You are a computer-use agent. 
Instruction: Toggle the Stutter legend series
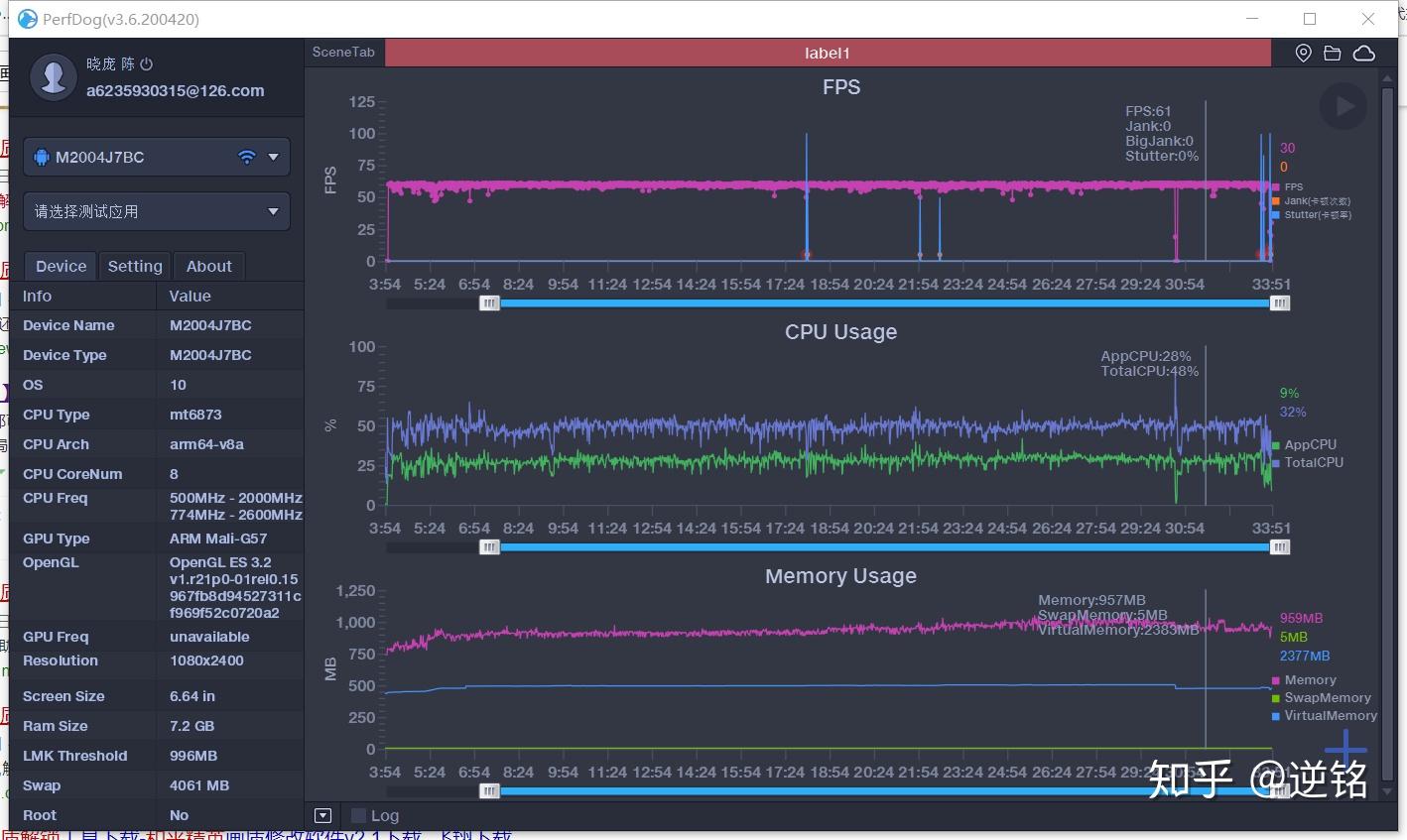tap(1311, 214)
